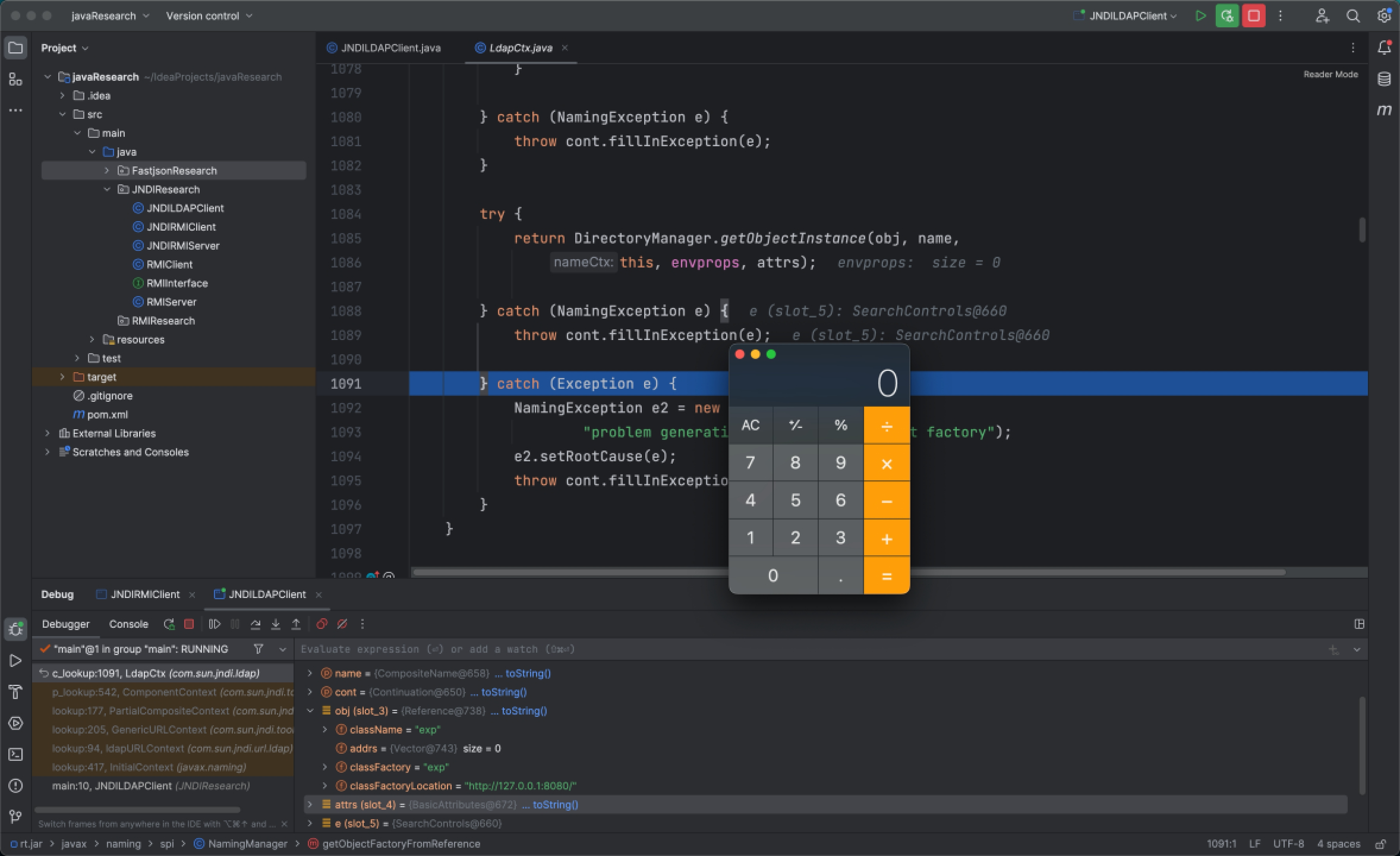
Task: Collapse the JNDIResearch package
Action: tap(107, 190)
